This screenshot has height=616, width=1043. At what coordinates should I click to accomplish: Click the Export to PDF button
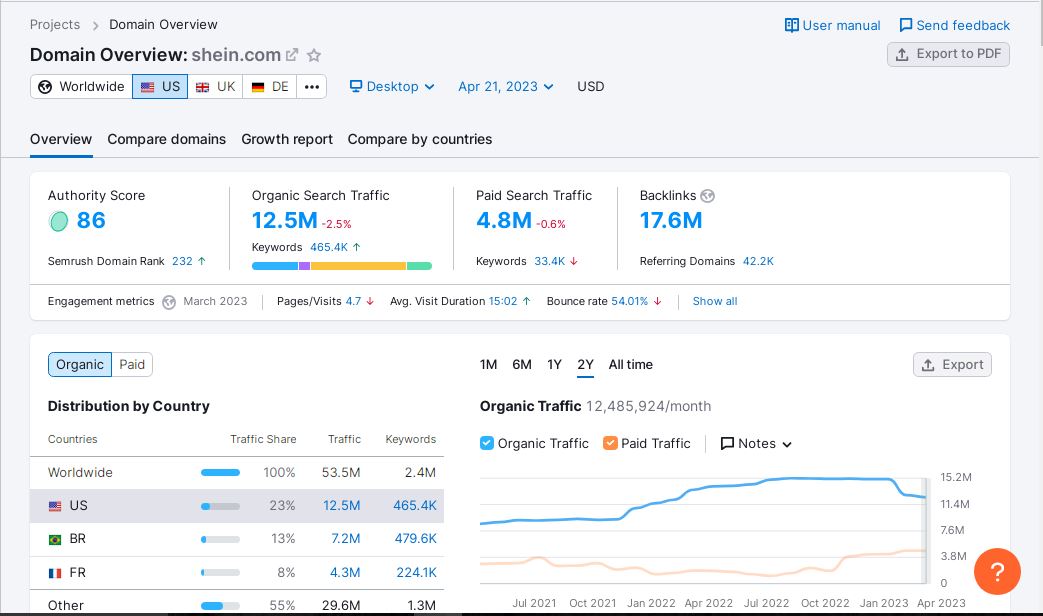[x=948, y=54]
